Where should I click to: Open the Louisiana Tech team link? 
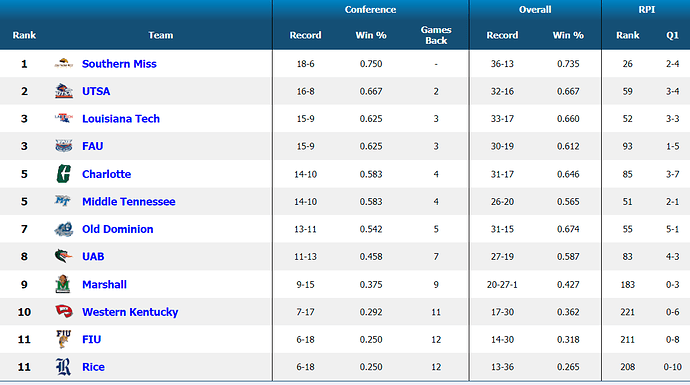[x=121, y=119]
